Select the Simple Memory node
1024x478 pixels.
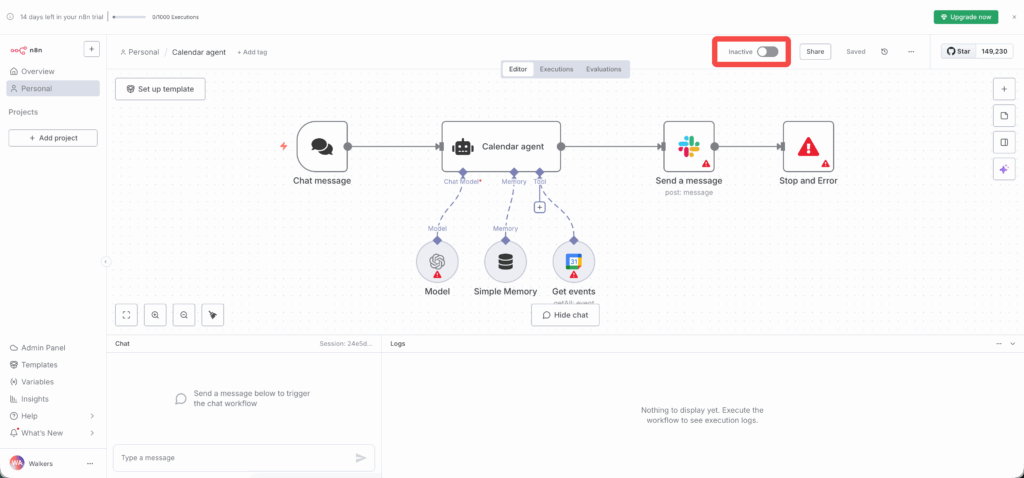[x=505, y=262]
